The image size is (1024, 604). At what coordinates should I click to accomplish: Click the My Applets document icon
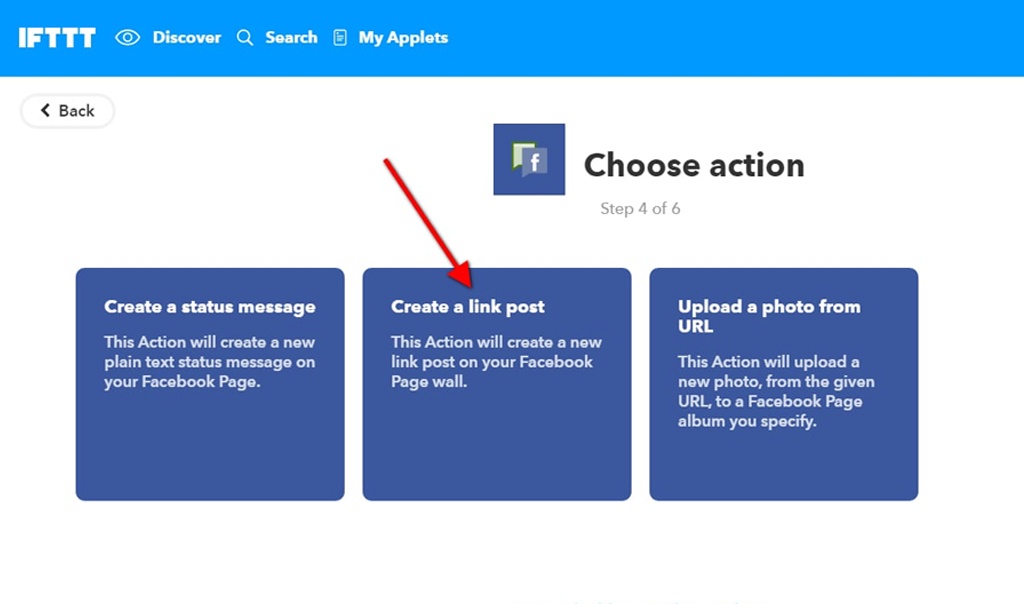[340, 38]
